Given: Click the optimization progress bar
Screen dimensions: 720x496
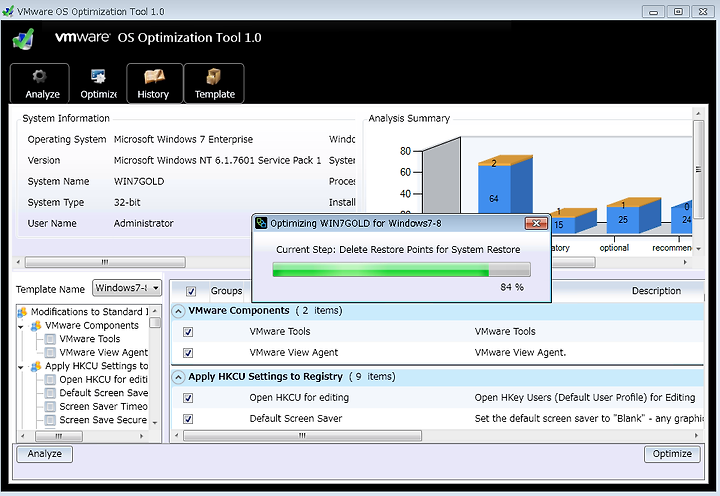Looking at the screenshot, I should pos(401,270).
